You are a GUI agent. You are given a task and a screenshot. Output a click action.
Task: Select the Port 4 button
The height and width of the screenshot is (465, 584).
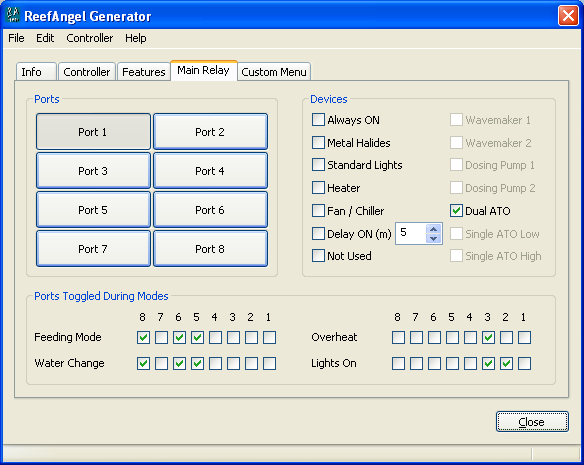210,171
